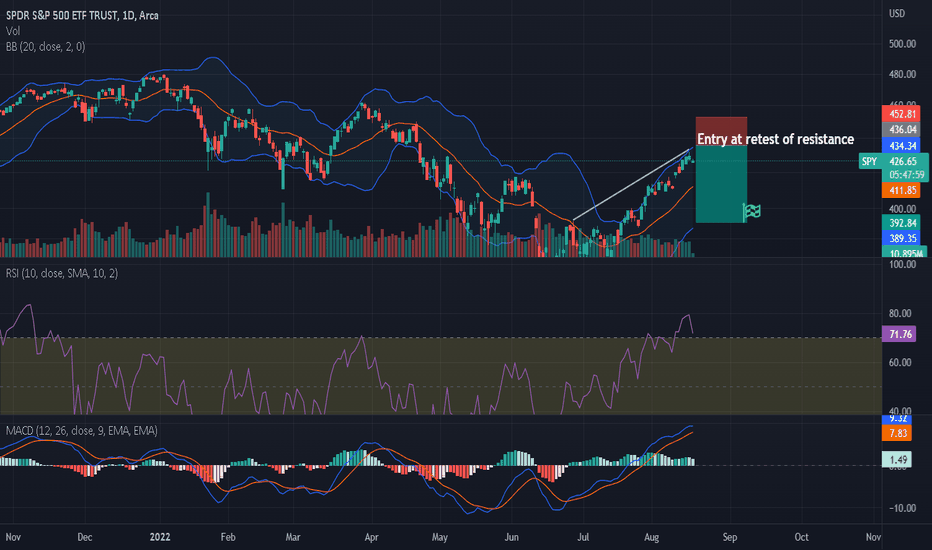This screenshot has height=550, width=932.
Task: Click the Sep label on time axis
Action: click(729, 538)
